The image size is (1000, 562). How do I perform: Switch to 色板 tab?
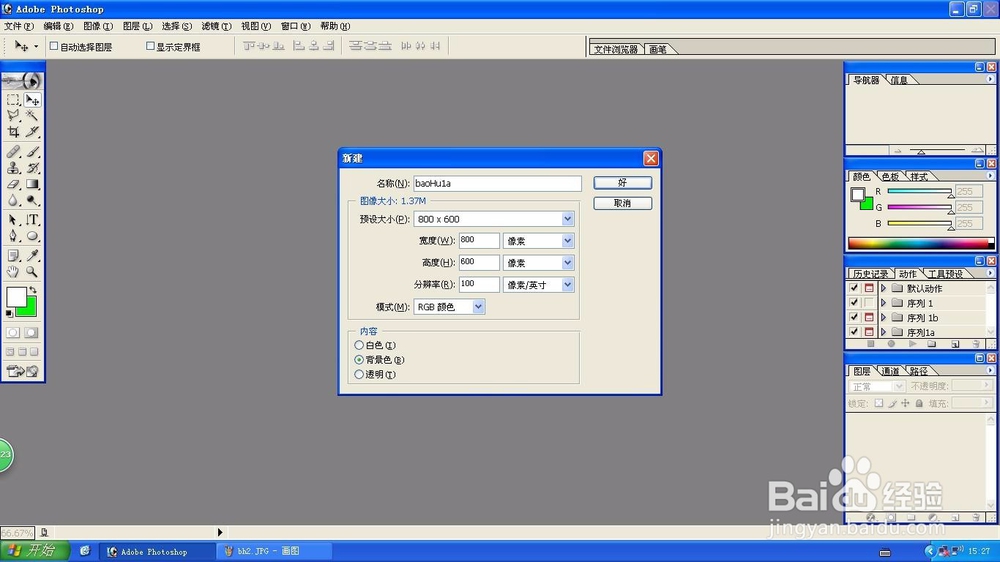(890, 177)
